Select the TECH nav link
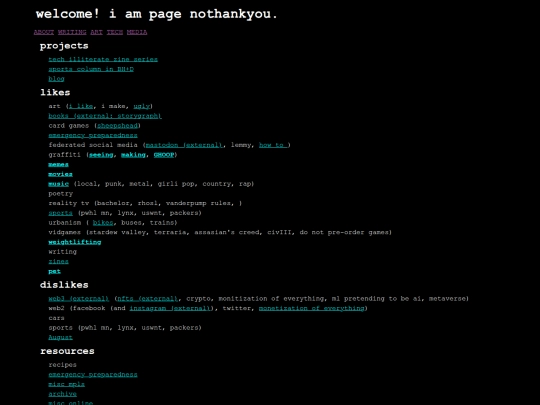Viewport: 540px width, 405px height. (115, 32)
